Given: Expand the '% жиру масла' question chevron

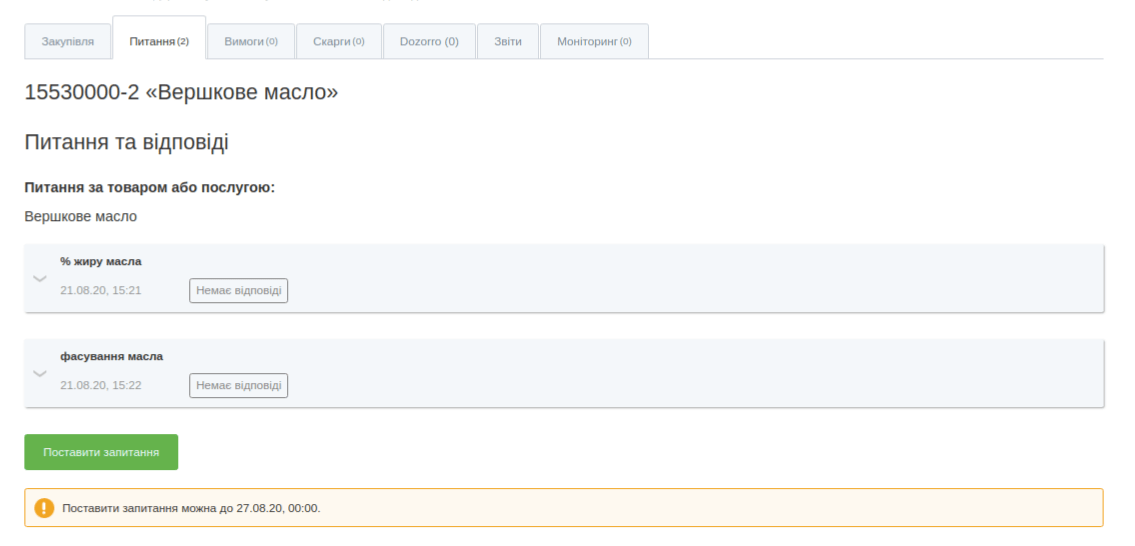Looking at the screenshot, I should tap(40, 278).
